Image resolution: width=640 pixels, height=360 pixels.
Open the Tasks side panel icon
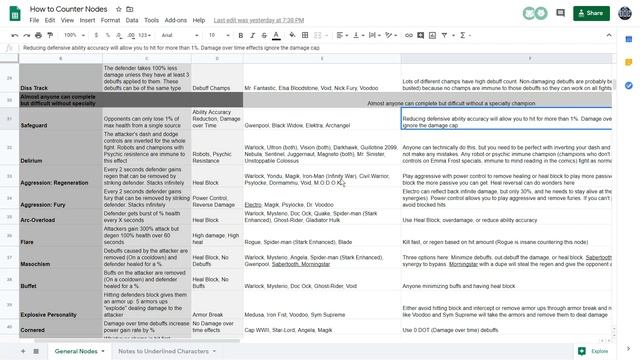click(x=629, y=86)
